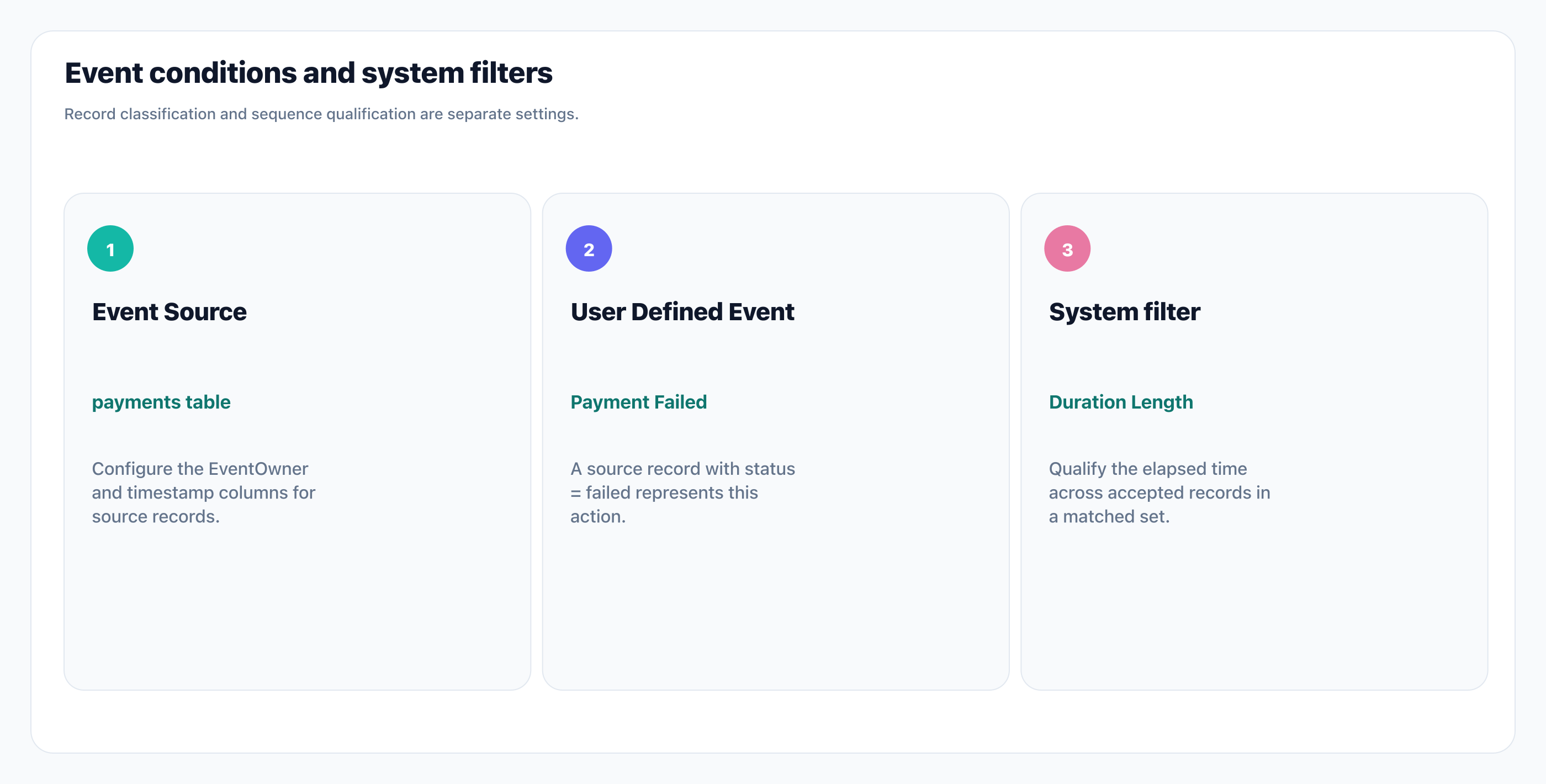Click the 'Payment Failed' label

639,402
